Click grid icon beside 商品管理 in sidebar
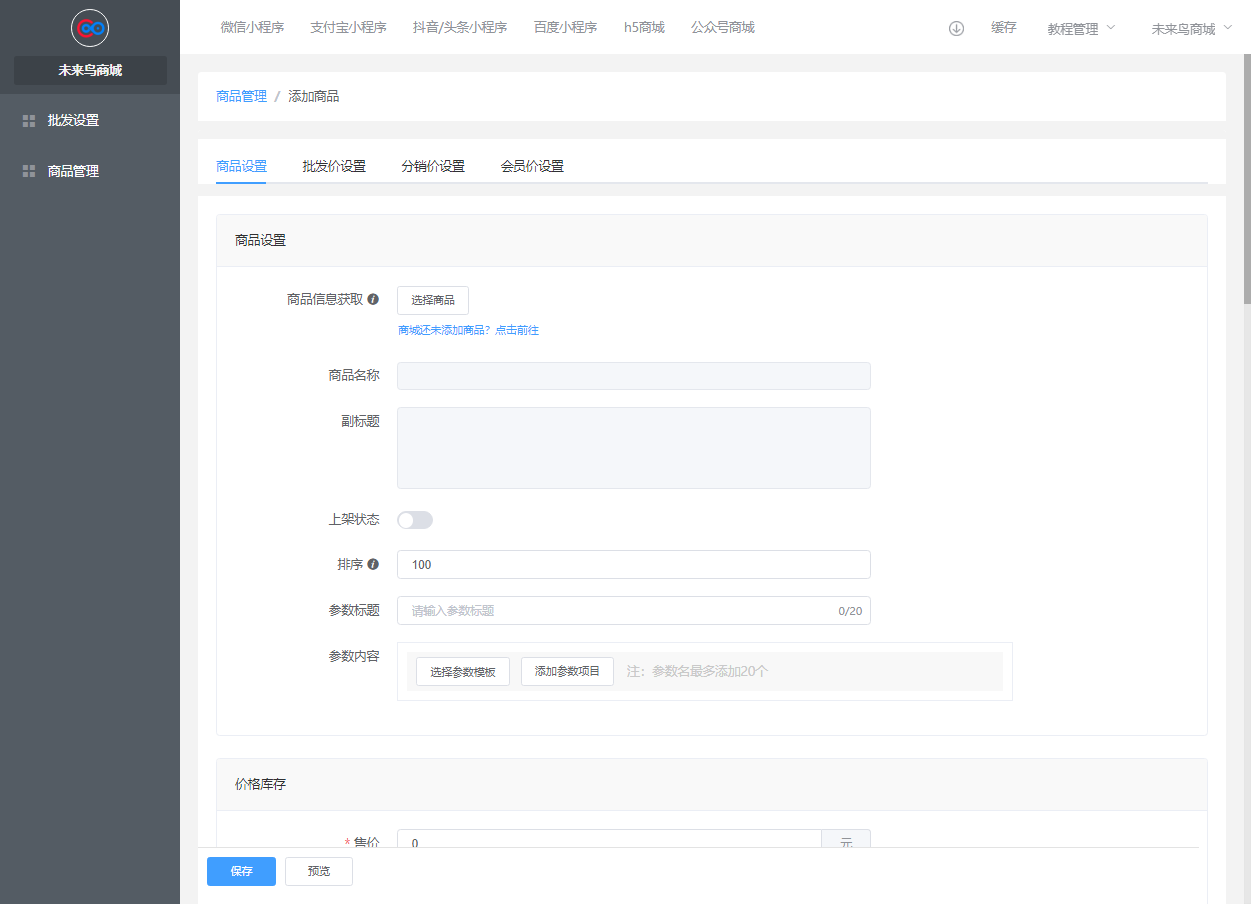This screenshot has width=1251, height=904. 29,171
